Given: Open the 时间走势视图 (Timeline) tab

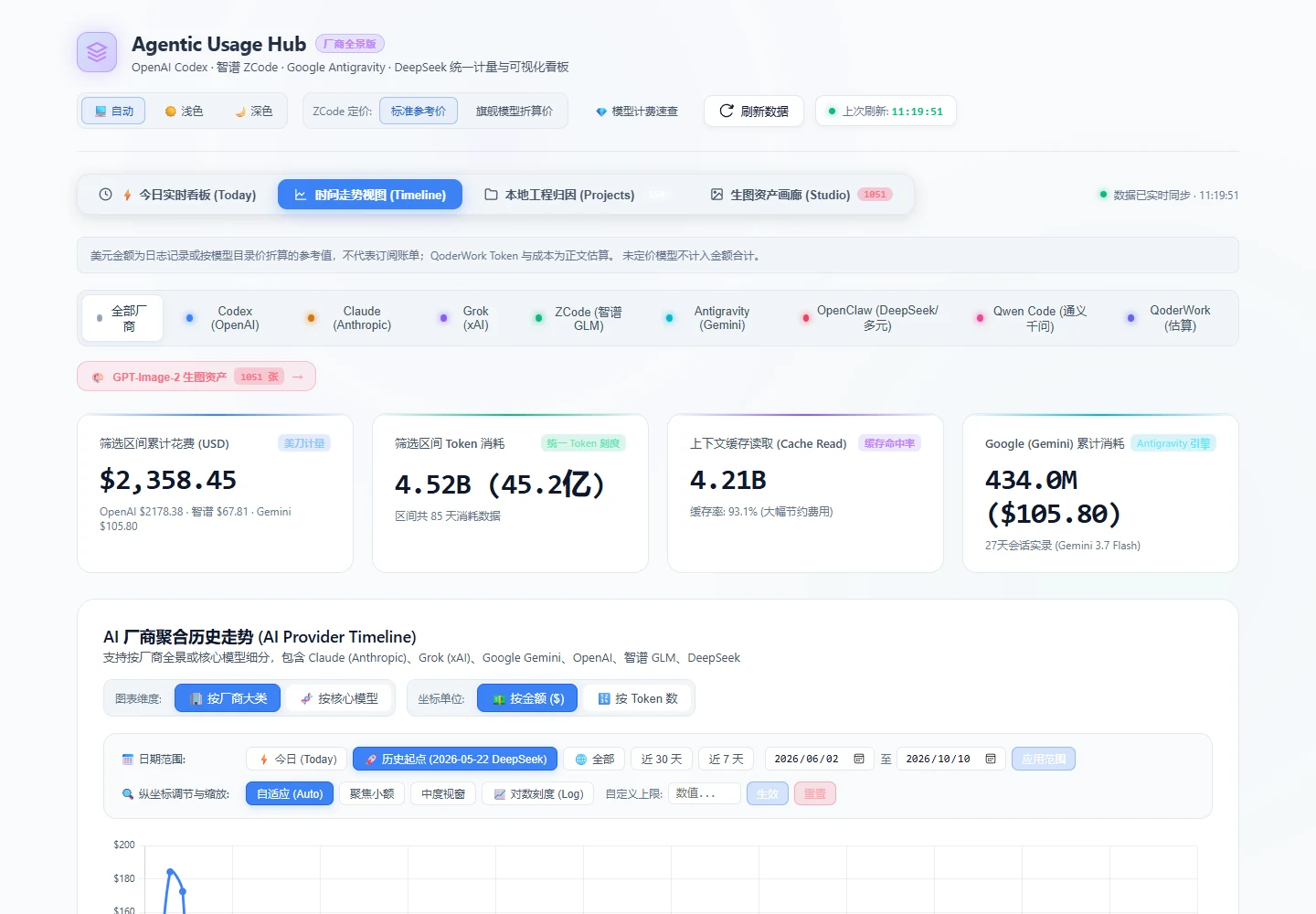Looking at the screenshot, I should point(370,195).
